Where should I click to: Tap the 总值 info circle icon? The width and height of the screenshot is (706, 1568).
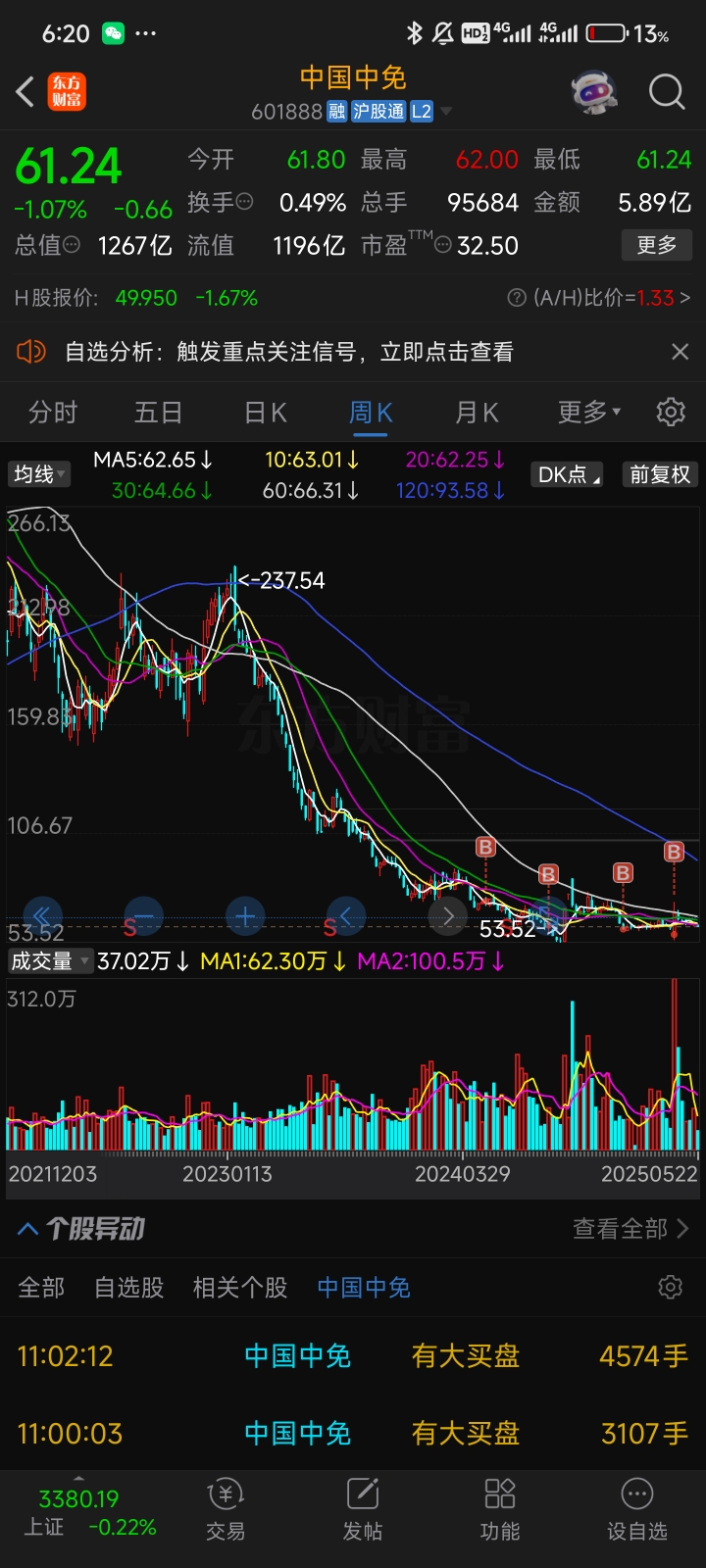tap(71, 245)
